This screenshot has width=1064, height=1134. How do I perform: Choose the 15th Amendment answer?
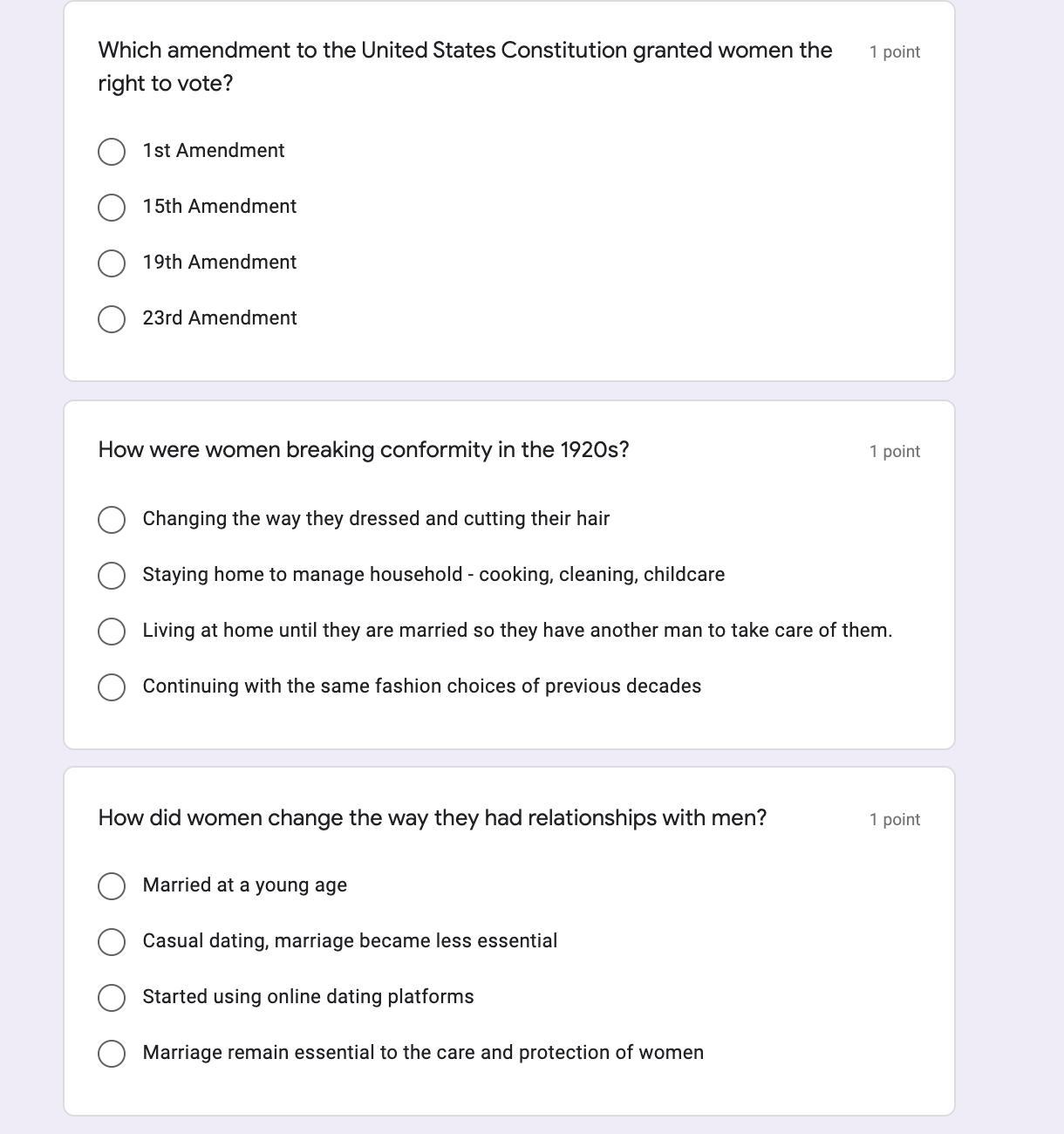pos(112,208)
